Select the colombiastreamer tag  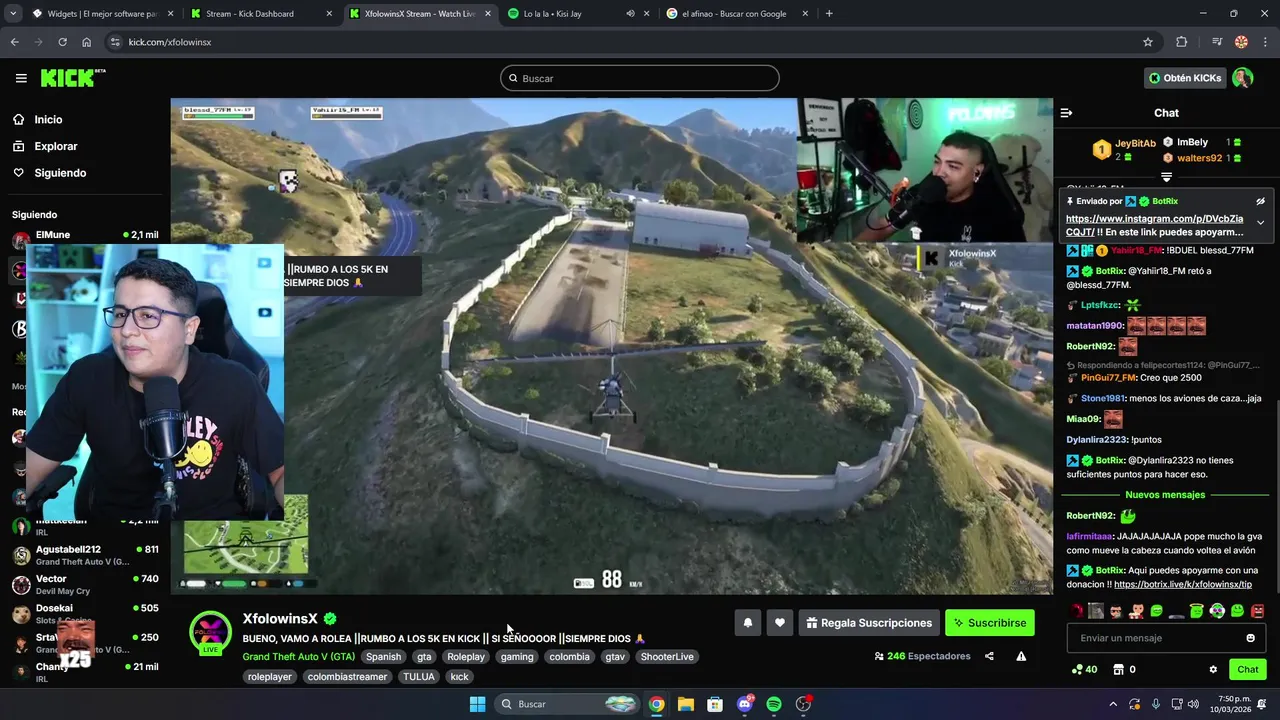click(347, 677)
